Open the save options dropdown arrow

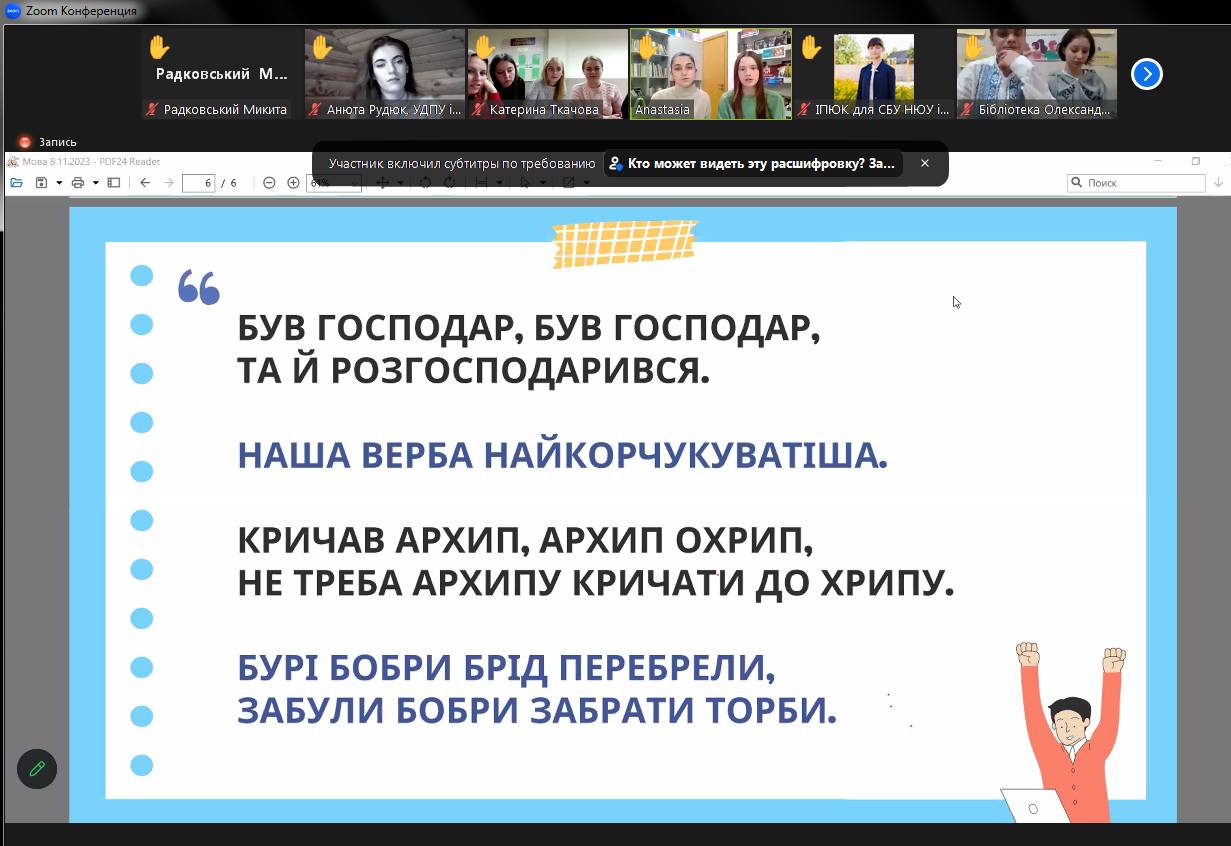pyautogui.click(x=59, y=183)
